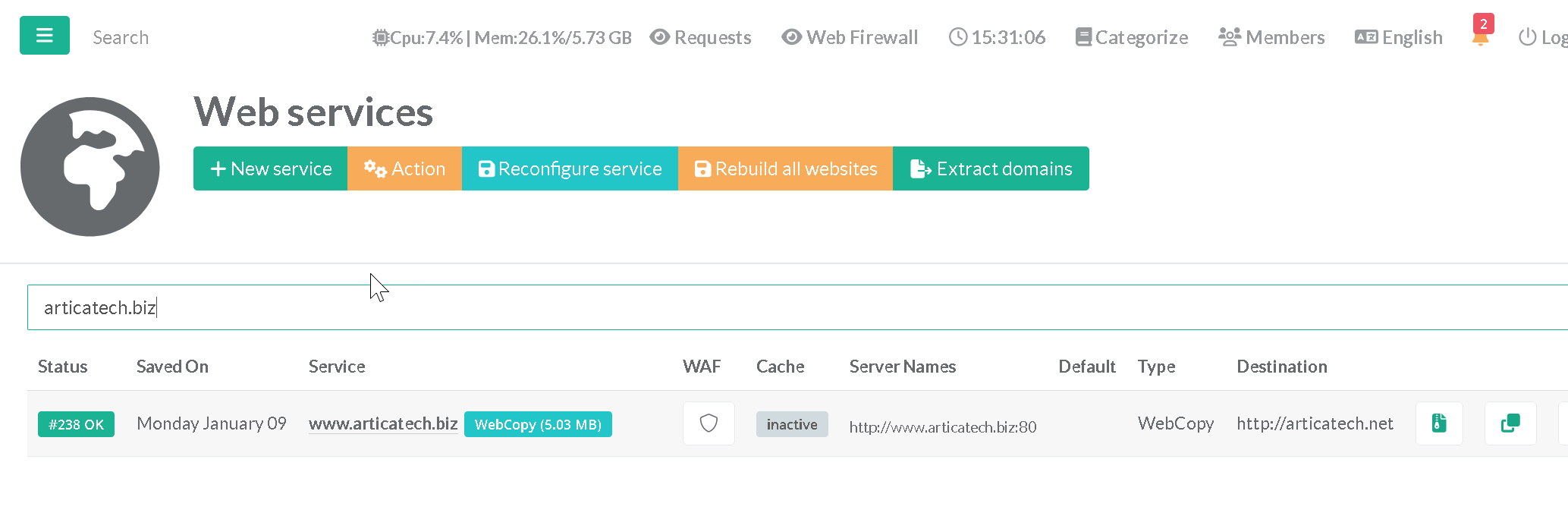This screenshot has width=1568, height=513.
Task: Click the CPU and memory status indicator
Action: point(502,37)
